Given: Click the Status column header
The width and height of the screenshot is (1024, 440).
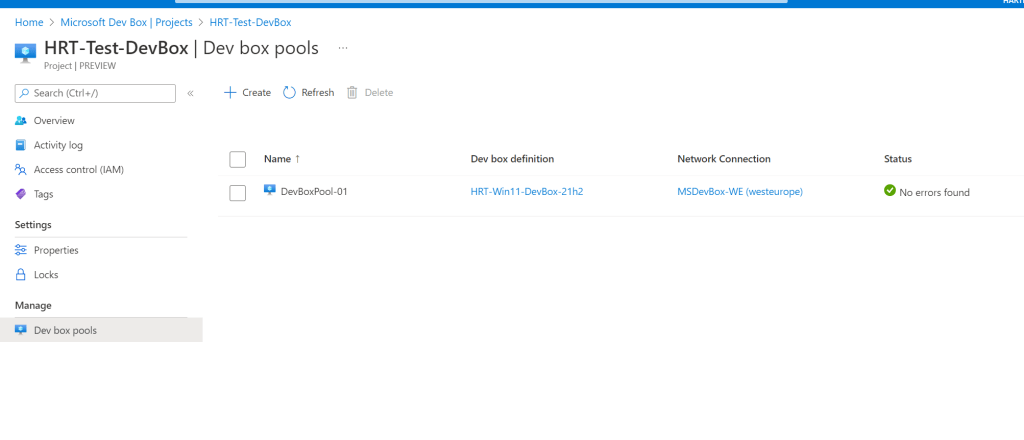Looking at the screenshot, I should point(898,159).
